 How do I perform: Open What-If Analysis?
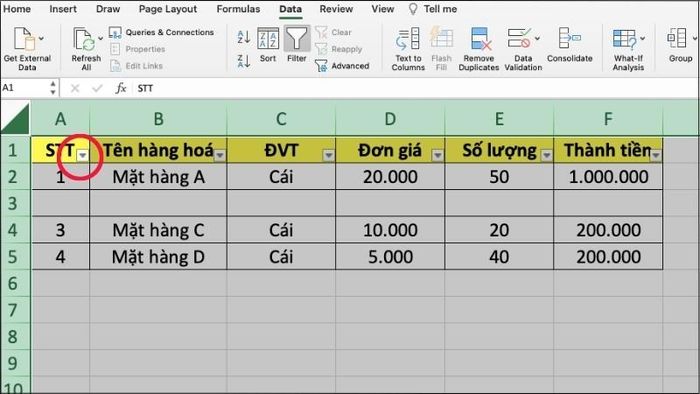coord(628,49)
